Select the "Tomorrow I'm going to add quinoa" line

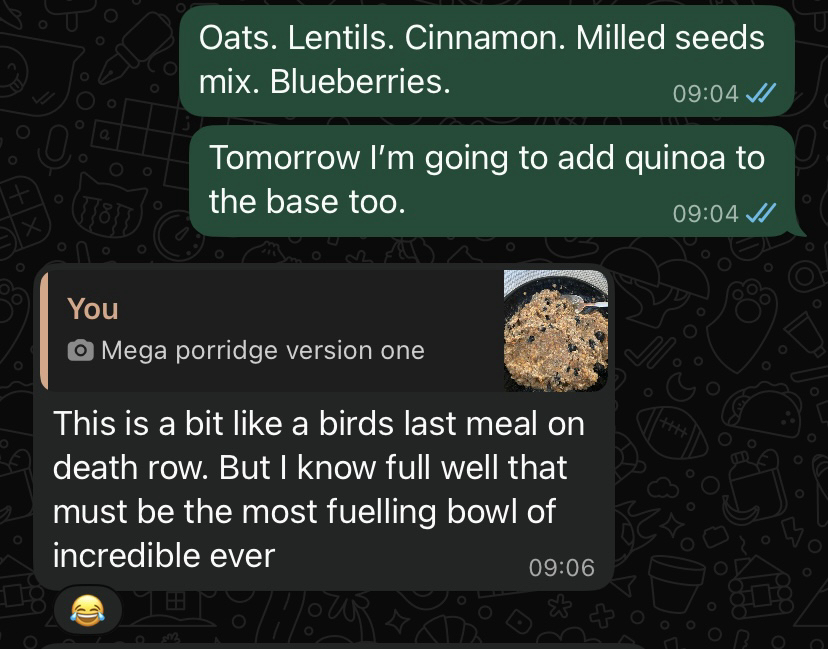click(486, 158)
